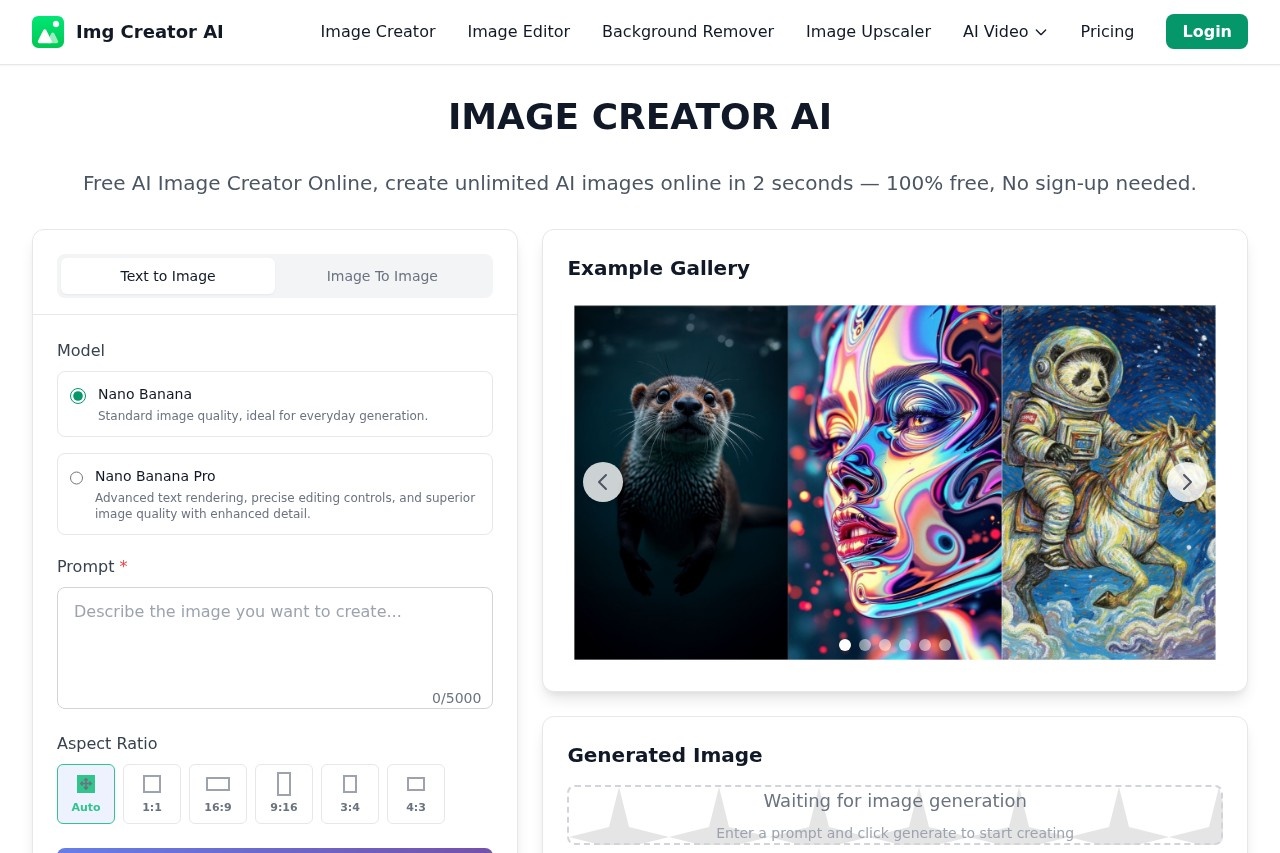This screenshot has height=853, width=1280.
Task: Switch to the Image To Image tab
Action: click(382, 276)
